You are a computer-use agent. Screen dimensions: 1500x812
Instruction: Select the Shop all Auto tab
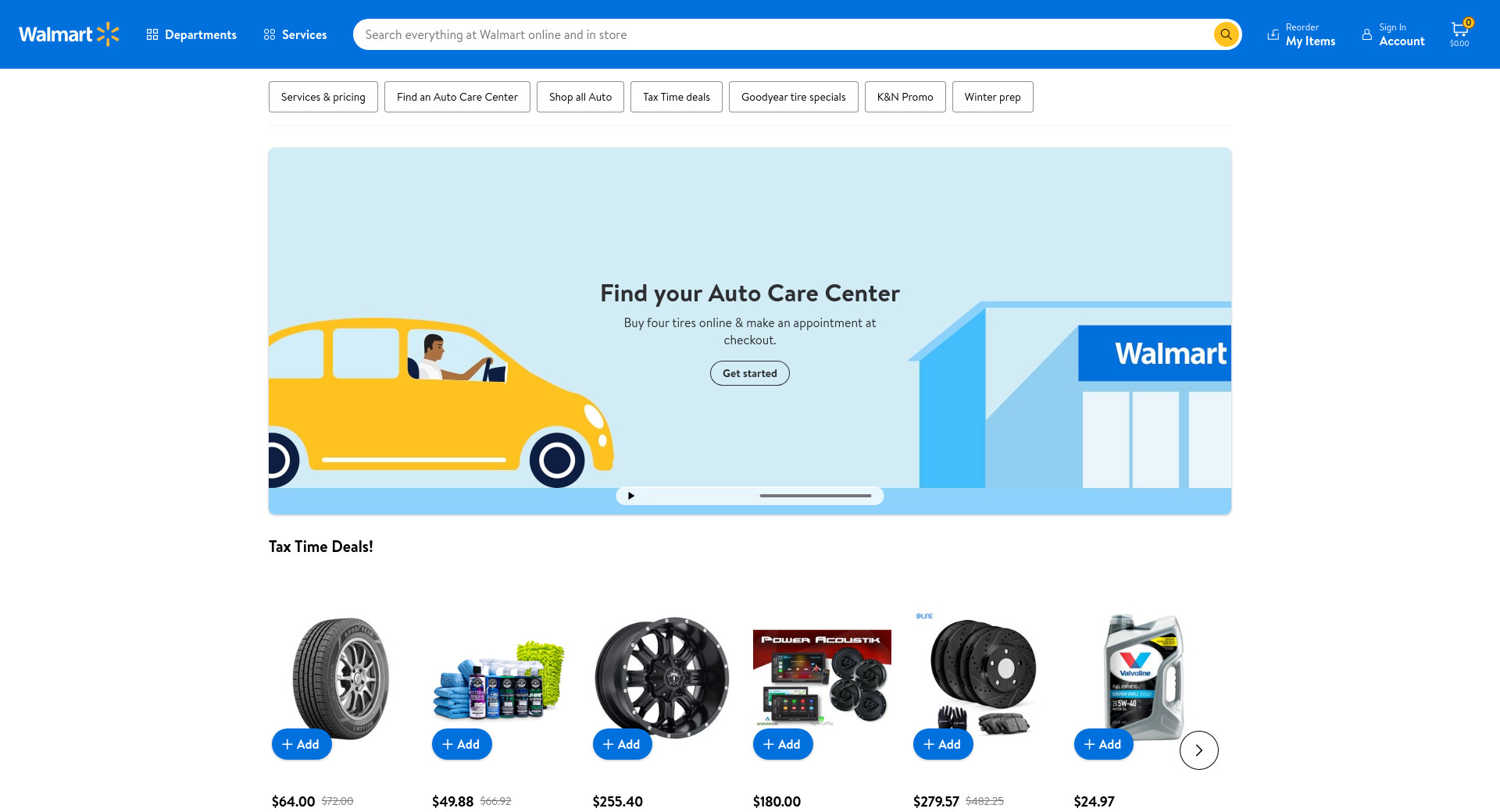580,97
